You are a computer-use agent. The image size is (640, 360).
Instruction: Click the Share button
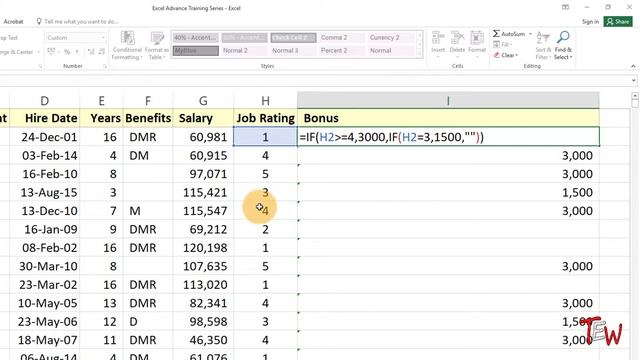pyautogui.click(x=618, y=22)
